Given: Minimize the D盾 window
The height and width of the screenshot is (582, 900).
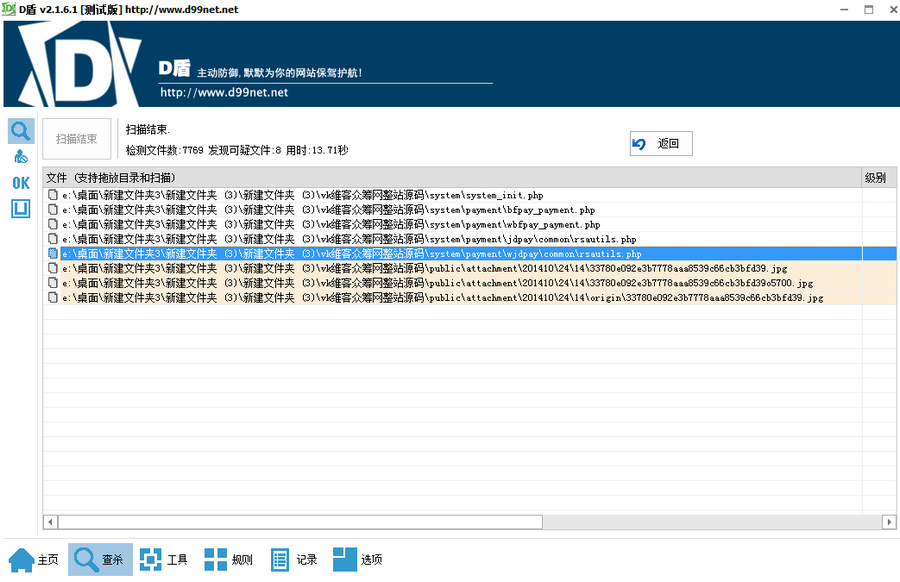Looking at the screenshot, I should (844, 10).
